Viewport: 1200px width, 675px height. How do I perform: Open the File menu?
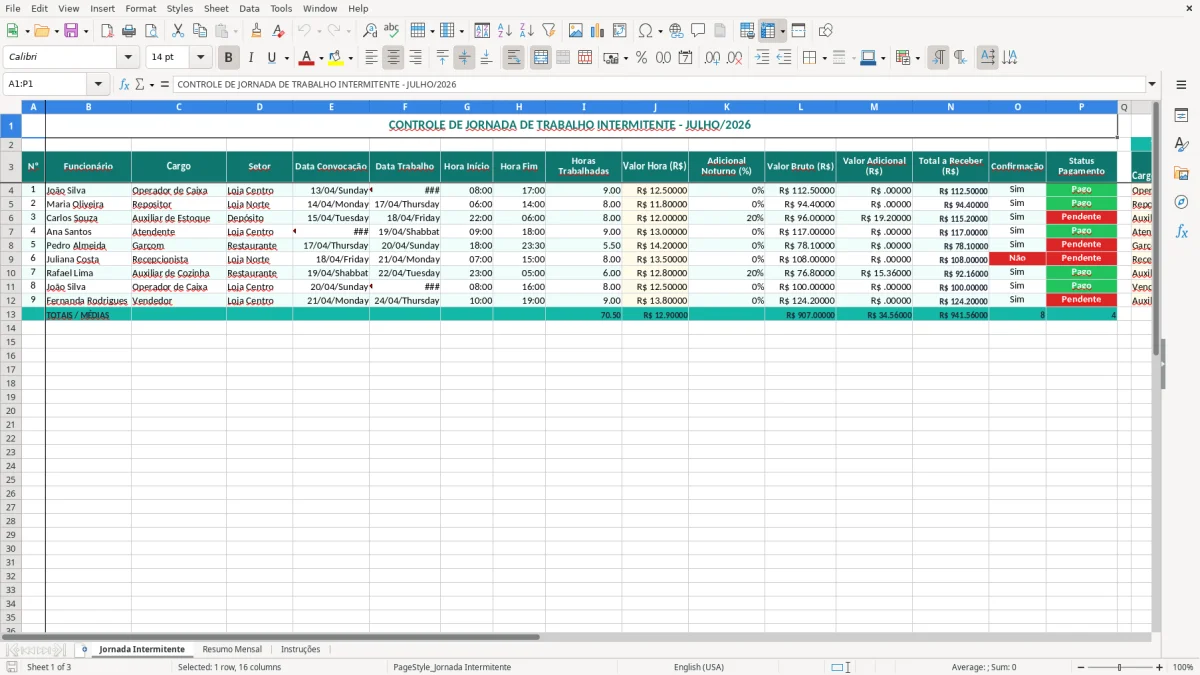pyautogui.click(x=12, y=8)
